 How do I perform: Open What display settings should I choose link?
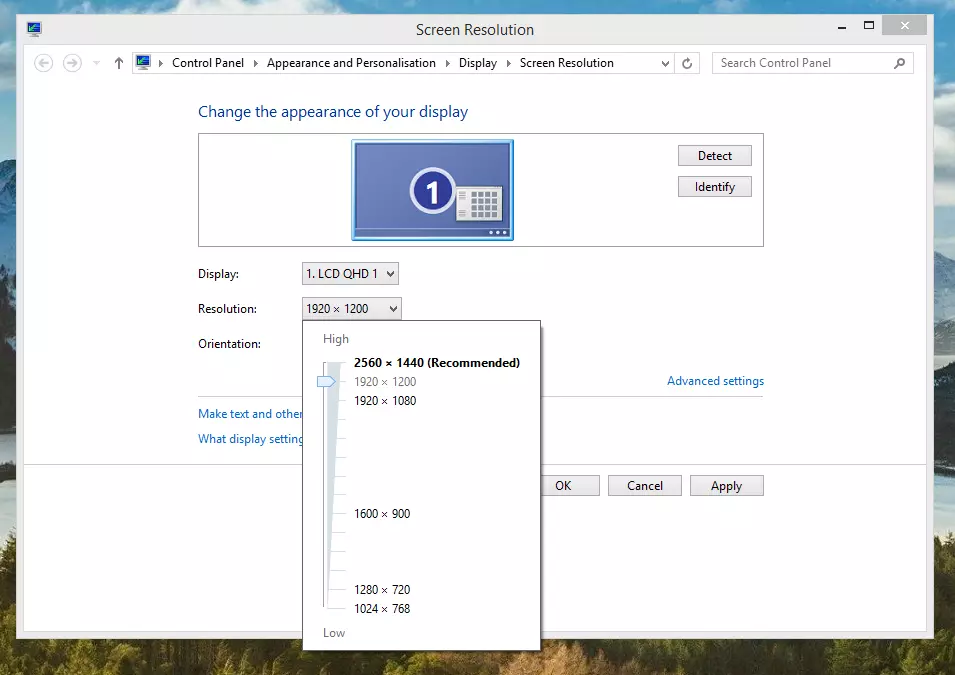click(250, 439)
